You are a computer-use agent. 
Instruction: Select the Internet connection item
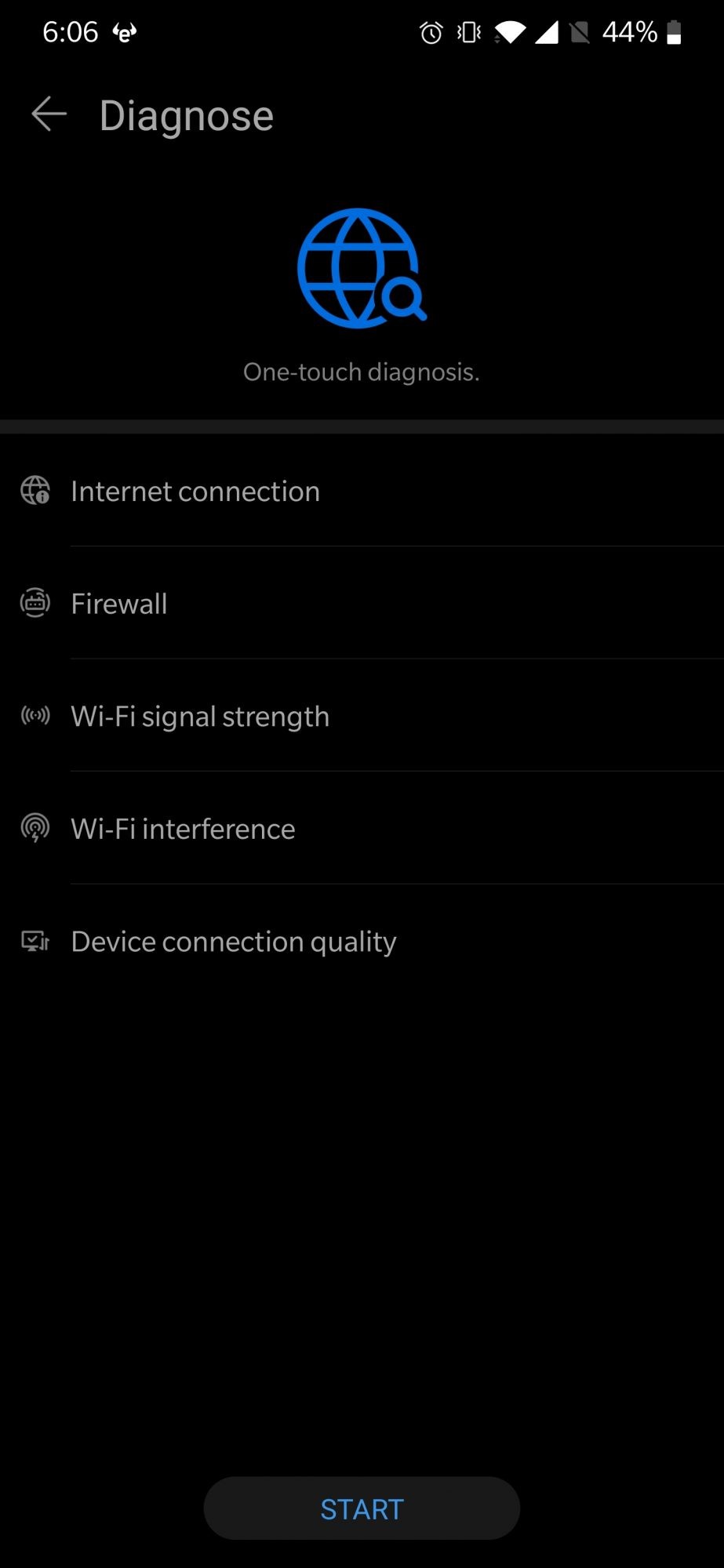195,492
